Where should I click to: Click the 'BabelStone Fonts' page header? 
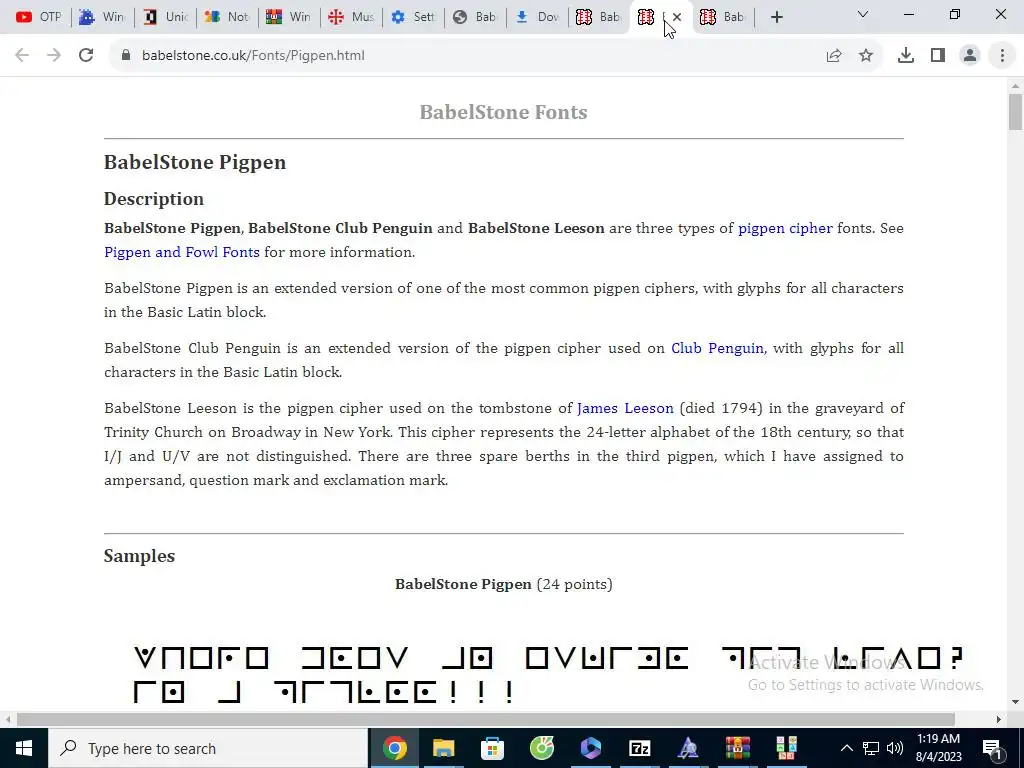coord(504,112)
